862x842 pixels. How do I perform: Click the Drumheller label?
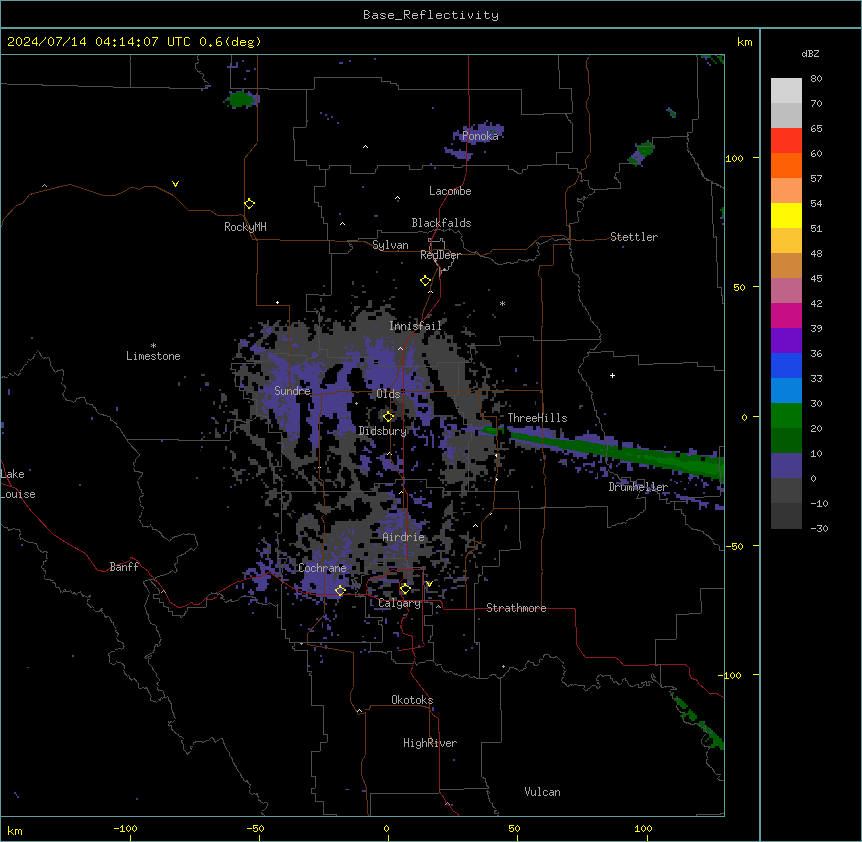pos(638,487)
